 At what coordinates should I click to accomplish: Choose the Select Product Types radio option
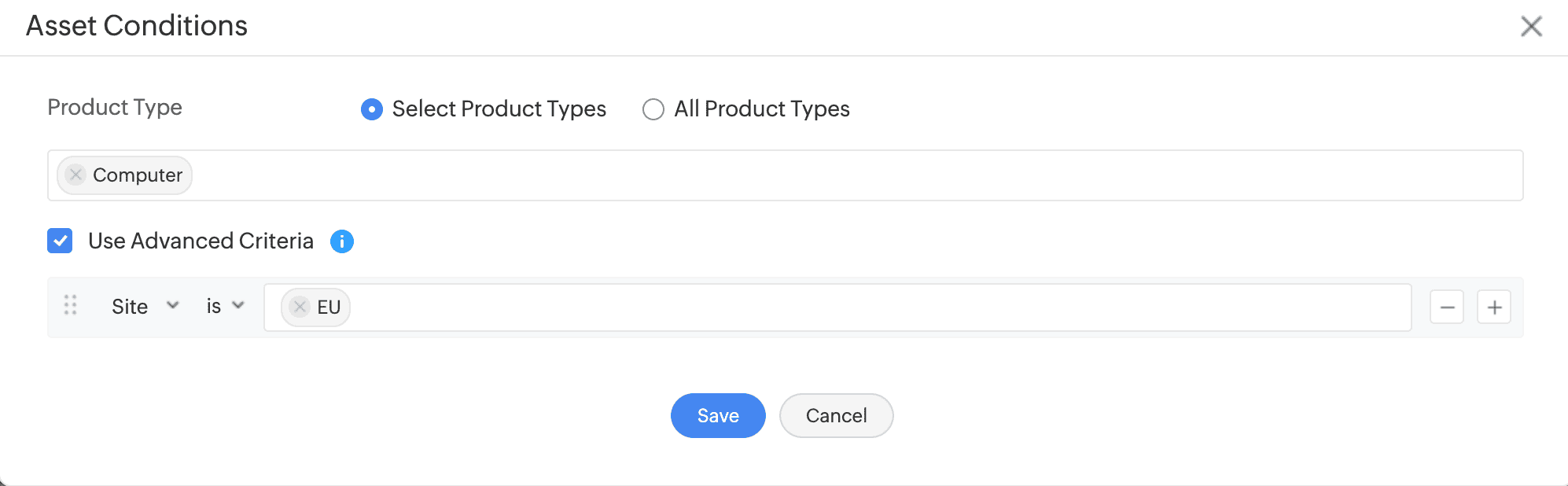coord(372,109)
